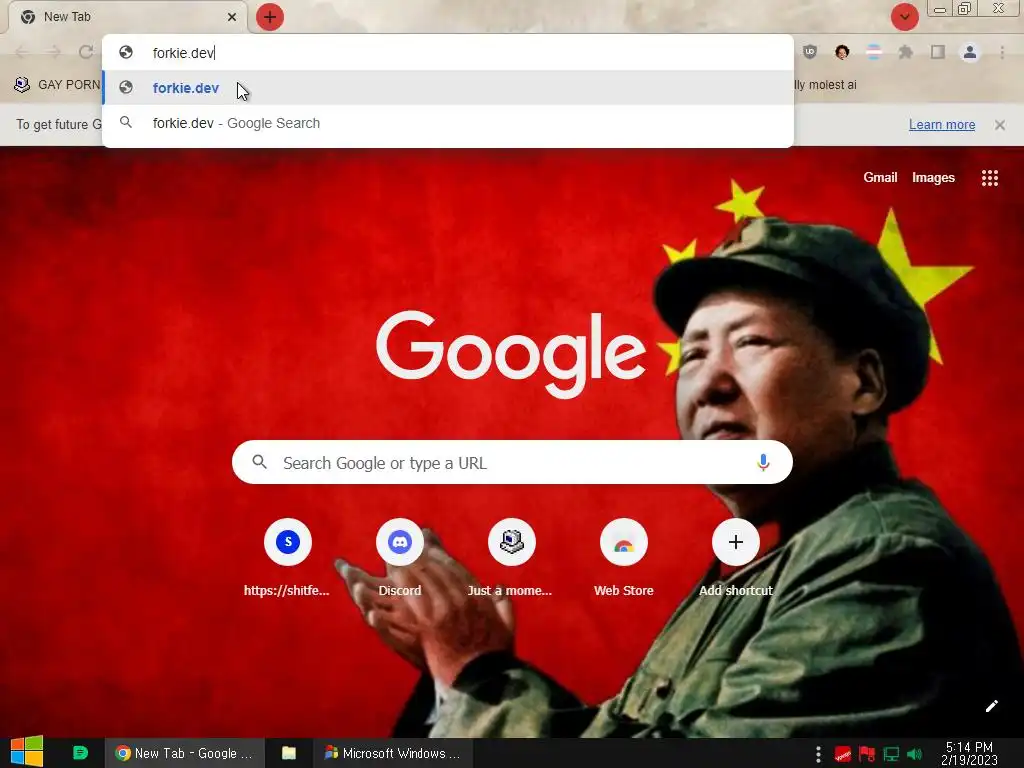This screenshot has height=768, width=1024.
Task: Close the New Tab tab
Action: click(x=232, y=17)
